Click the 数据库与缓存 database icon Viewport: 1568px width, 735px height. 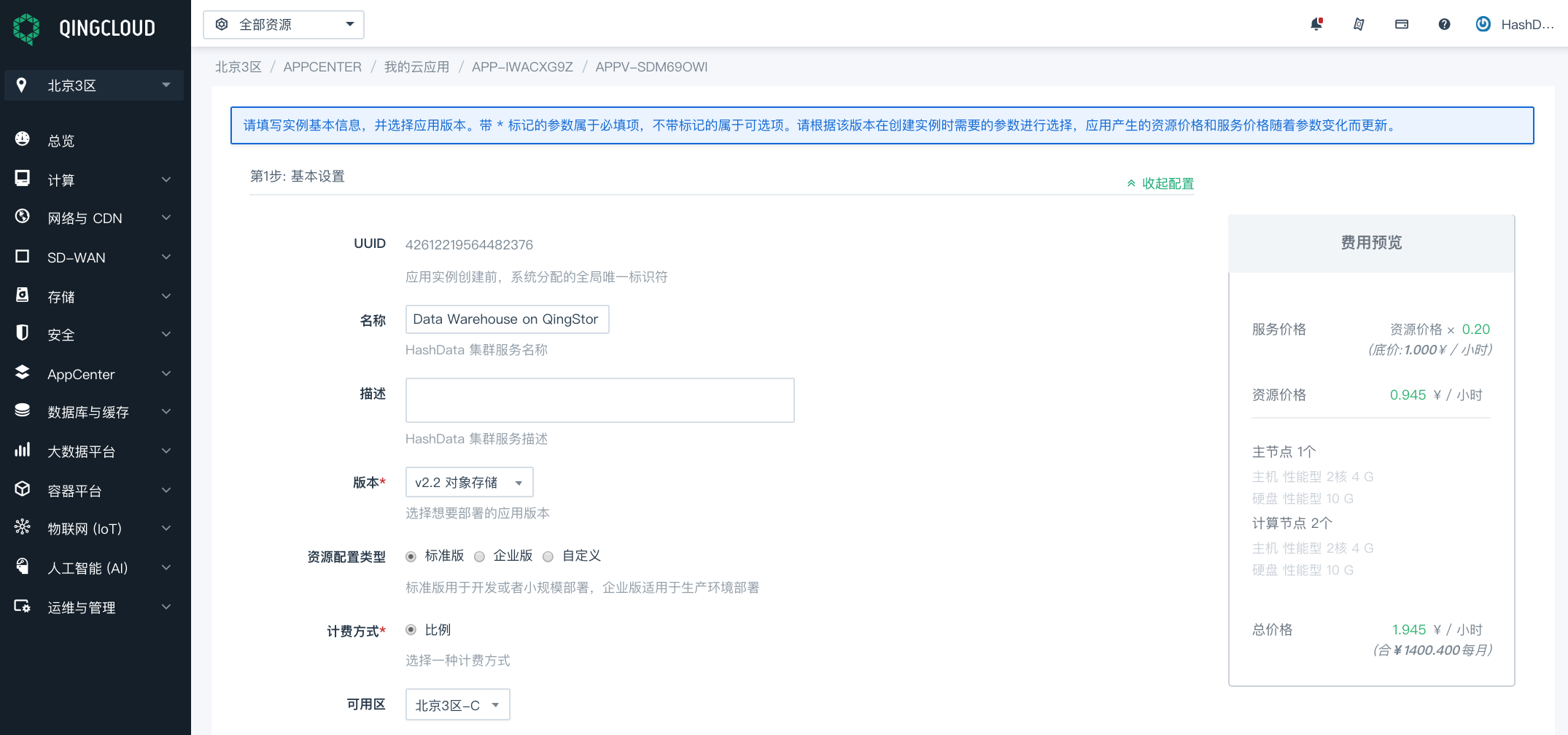tap(23, 411)
